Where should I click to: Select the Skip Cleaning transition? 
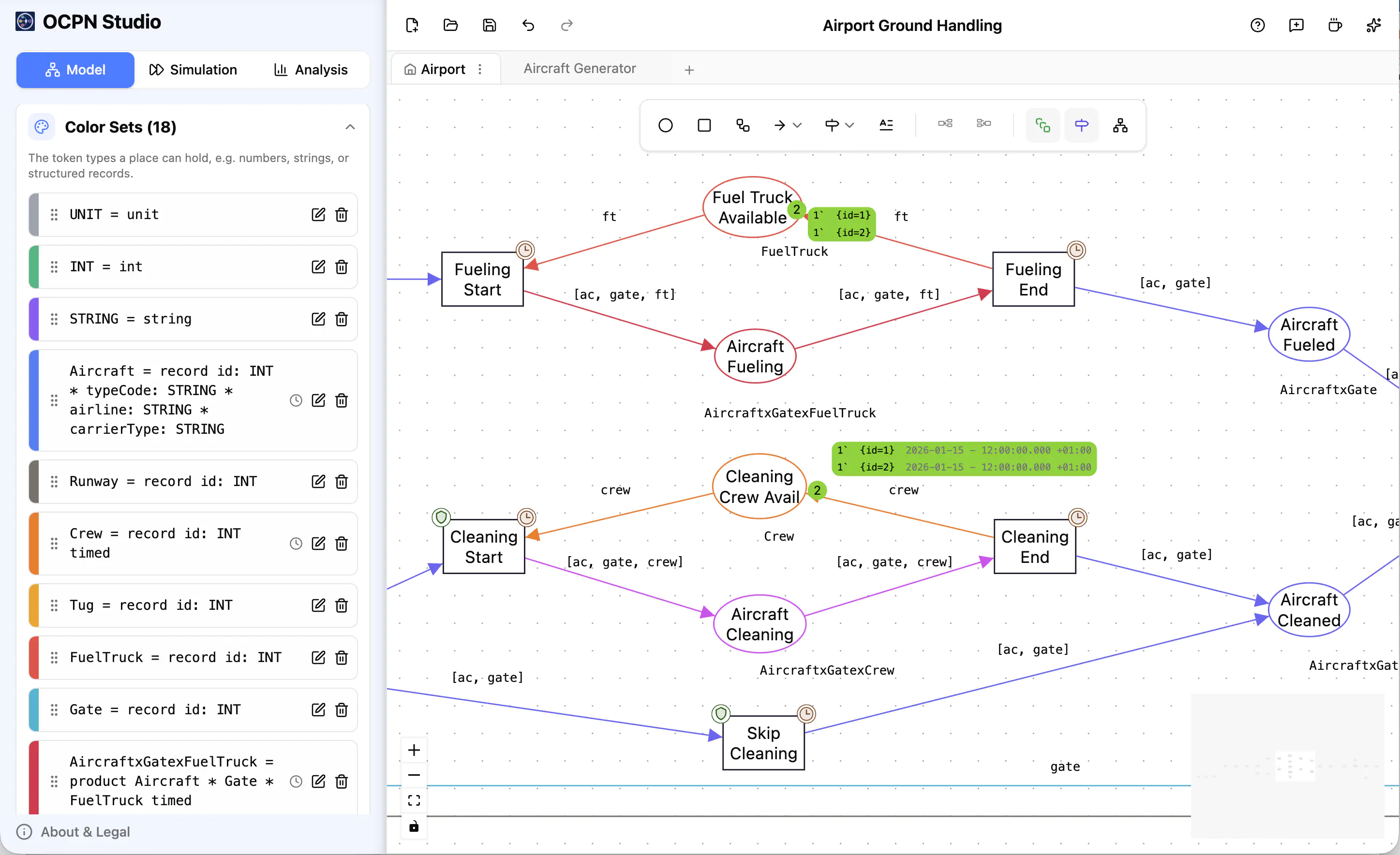[x=763, y=742]
